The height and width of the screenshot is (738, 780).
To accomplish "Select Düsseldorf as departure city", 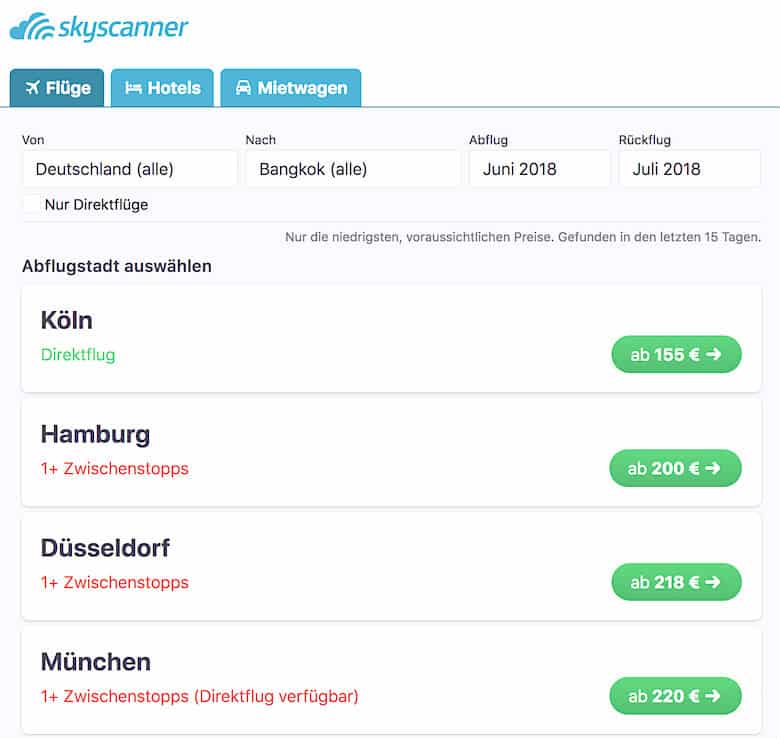I will coord(391,566).
